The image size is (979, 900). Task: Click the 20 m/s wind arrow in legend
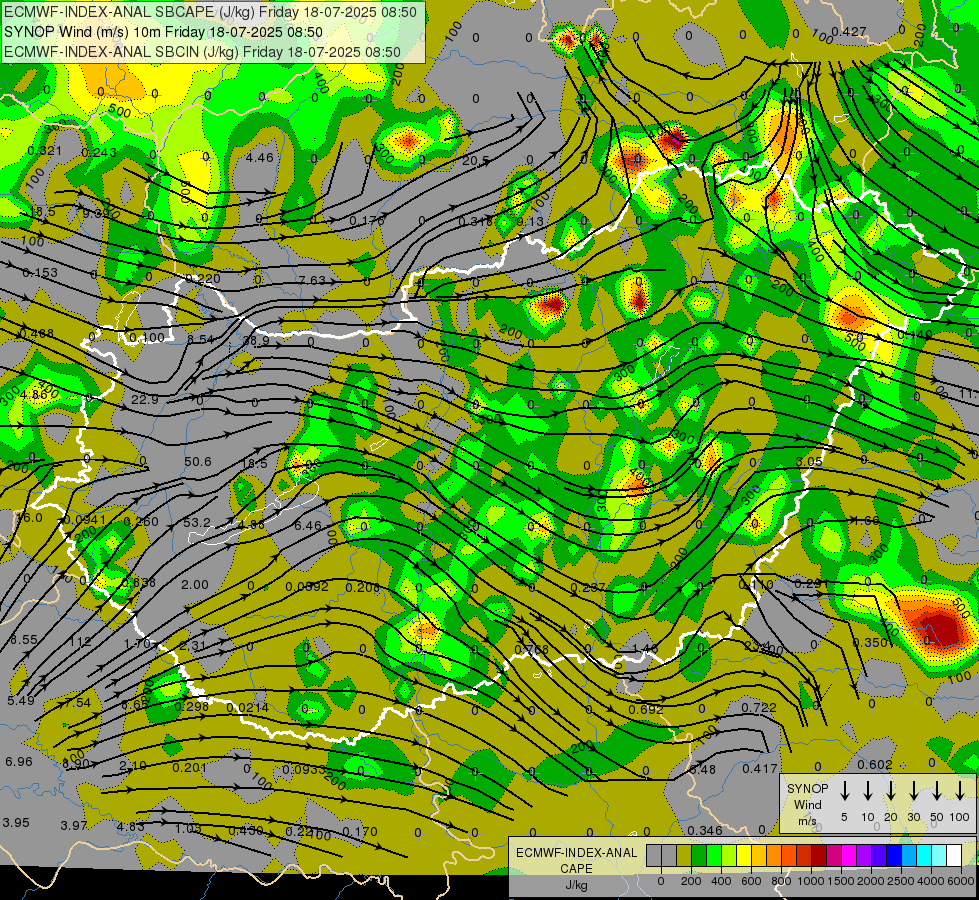coord(891,790)
